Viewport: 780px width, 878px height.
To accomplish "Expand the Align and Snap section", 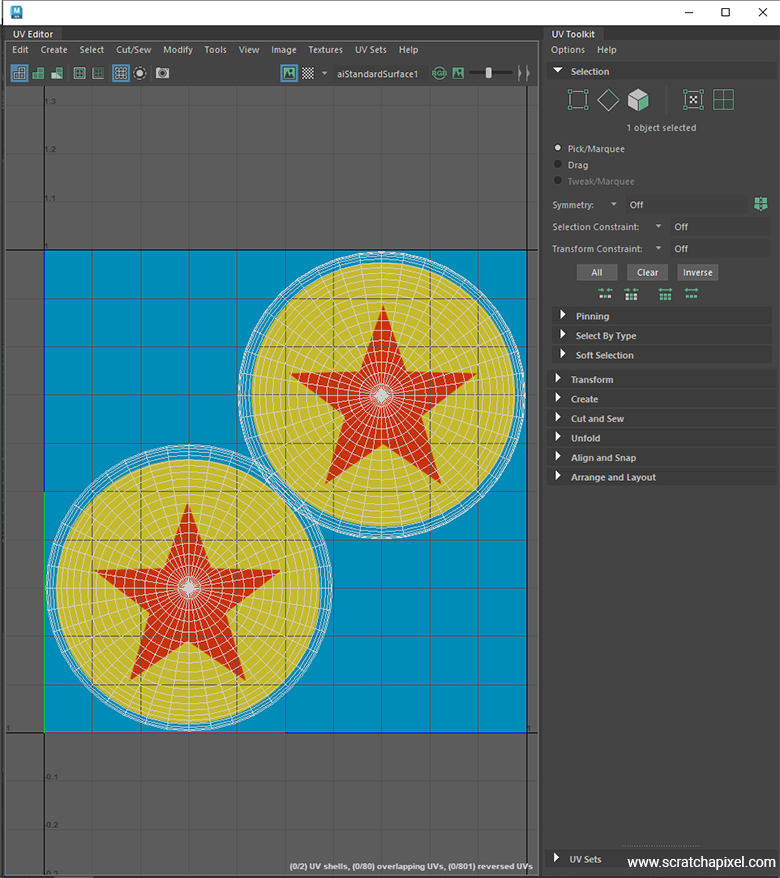I will [x=558, y=457].
